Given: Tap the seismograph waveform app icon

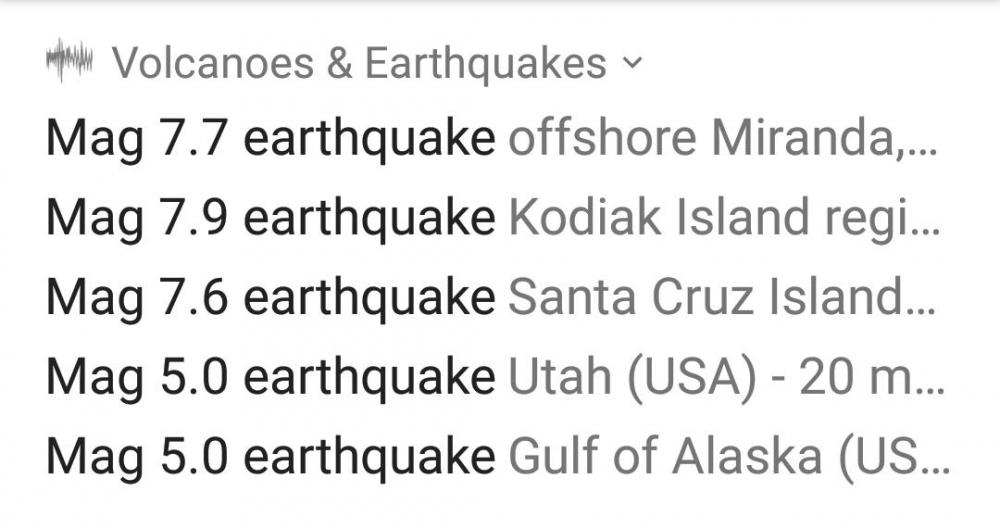Looking at the screenshot, I should point(69,63).
